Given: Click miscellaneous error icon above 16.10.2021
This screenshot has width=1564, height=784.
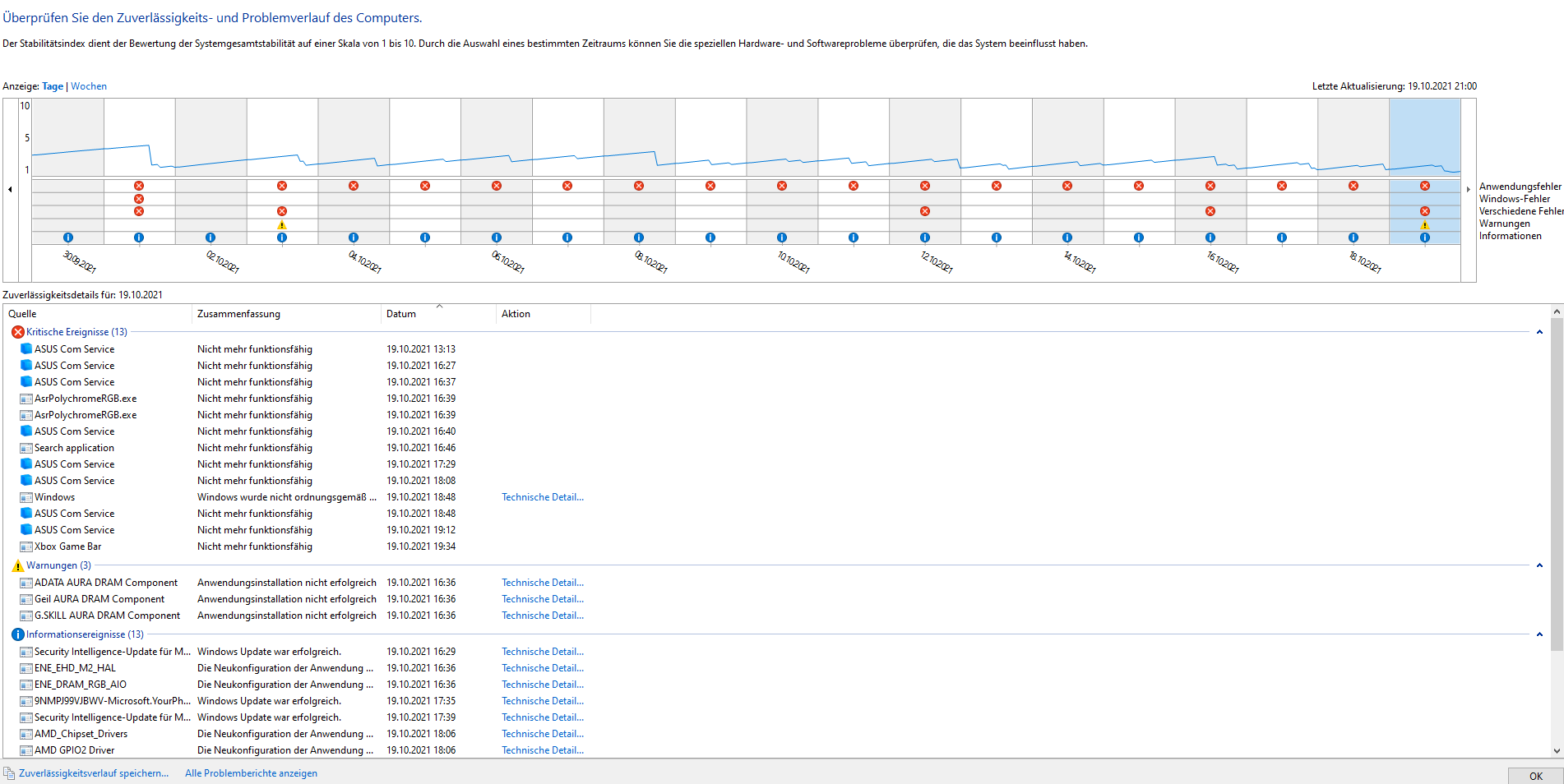Looking at the screenshot, I should tap(1210, 211).
